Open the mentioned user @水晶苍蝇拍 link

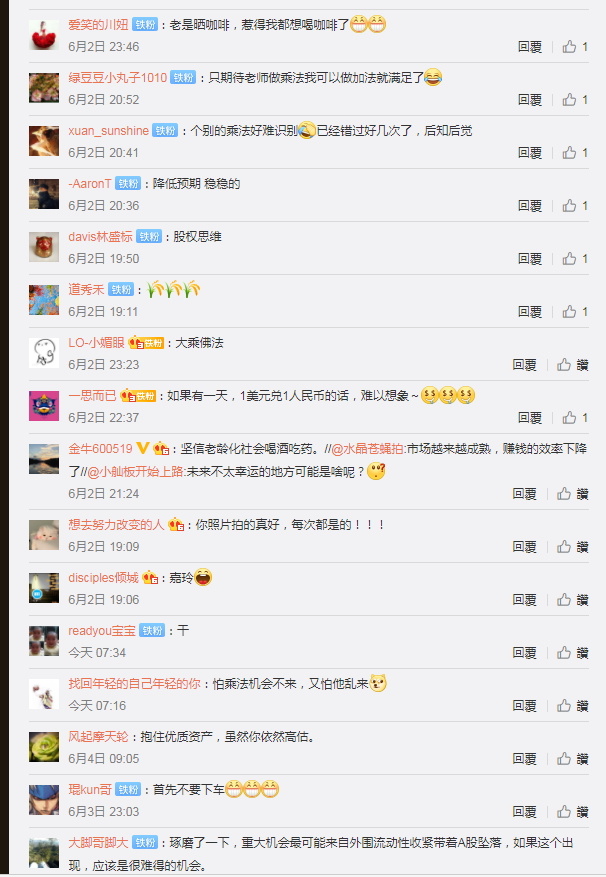point(367,449)
